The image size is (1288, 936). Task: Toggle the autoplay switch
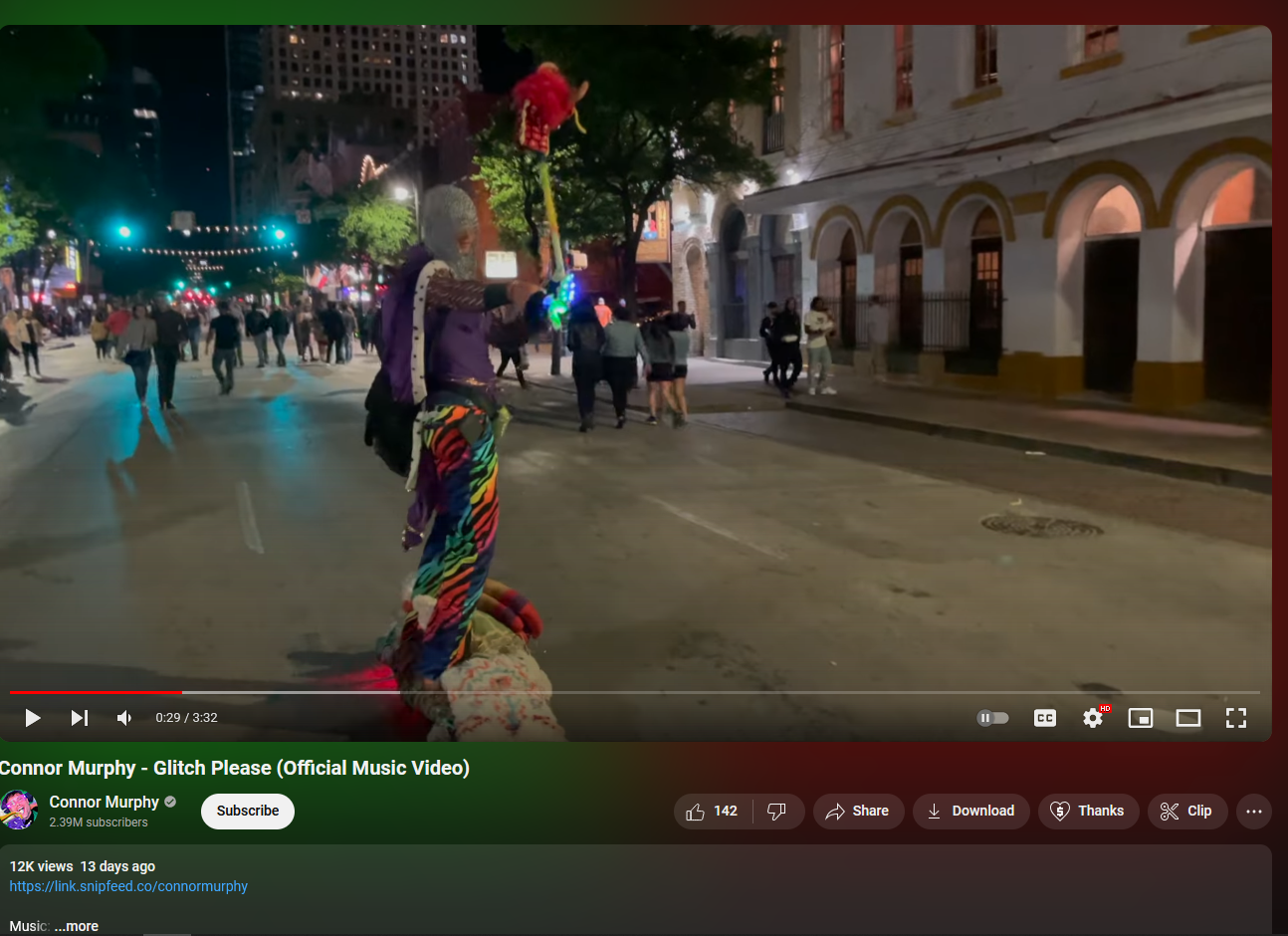point(992,717)
